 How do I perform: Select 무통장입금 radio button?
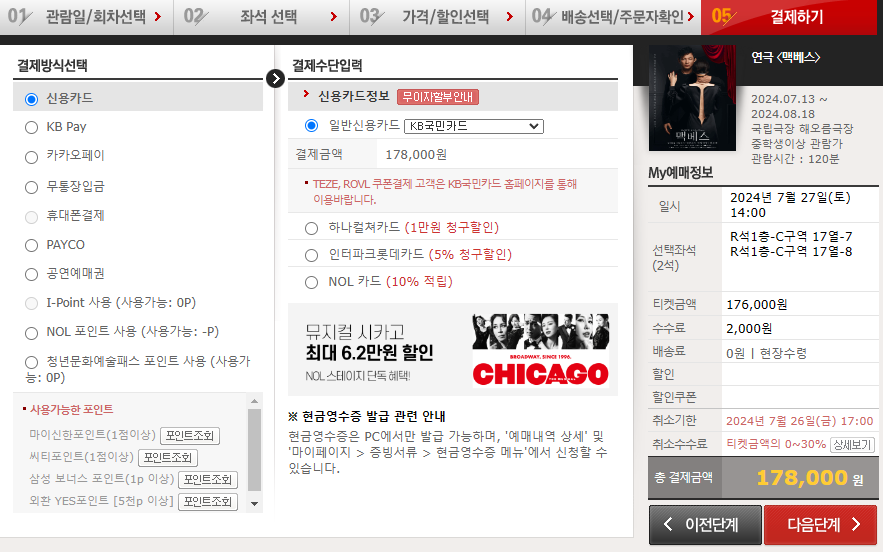pyautogui.click(x=32, y=187)
